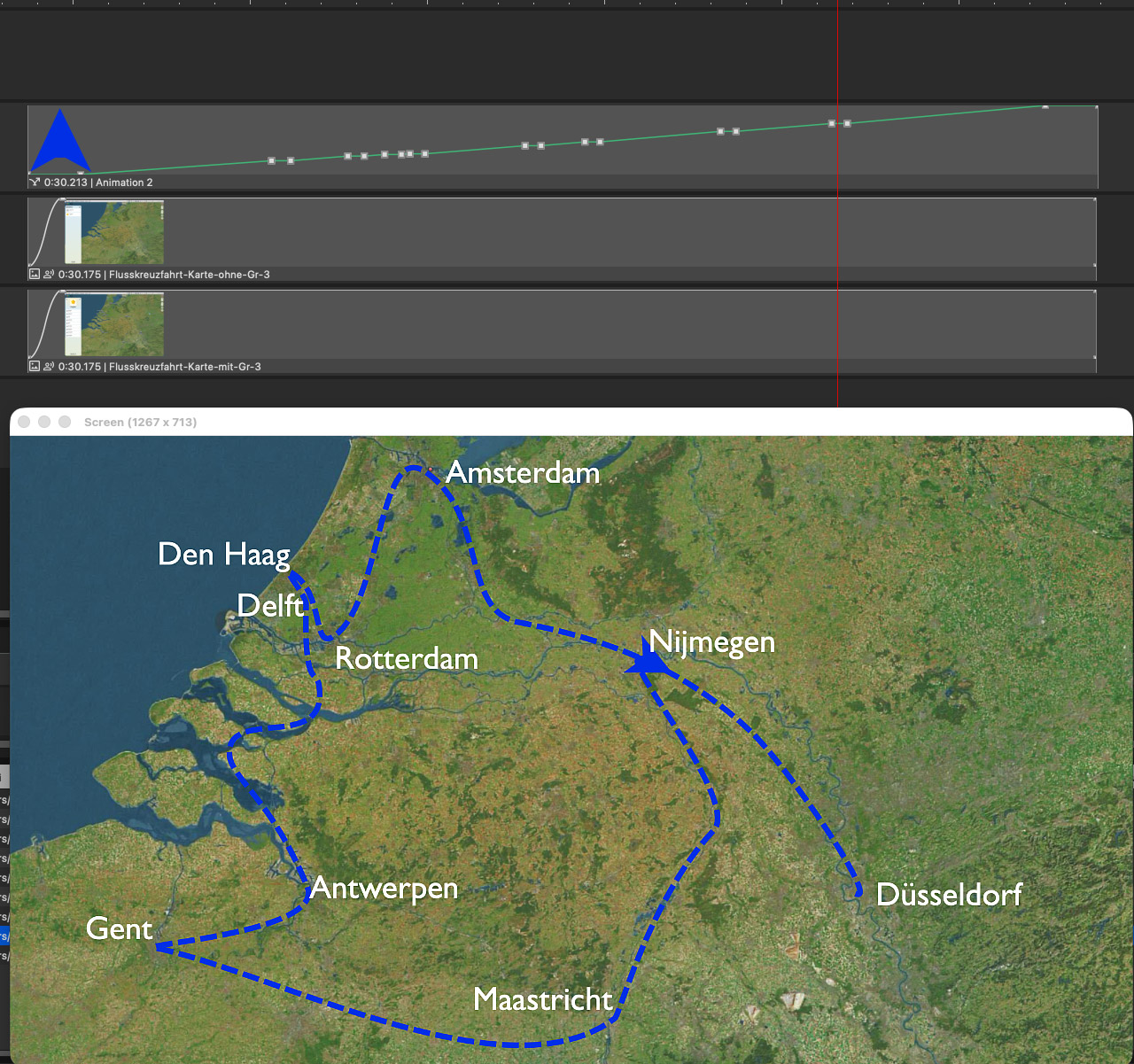Click the path animation icon beside Animation 2
Image resolution: width=1134 pixels, height=1064 pixels.
35,183
